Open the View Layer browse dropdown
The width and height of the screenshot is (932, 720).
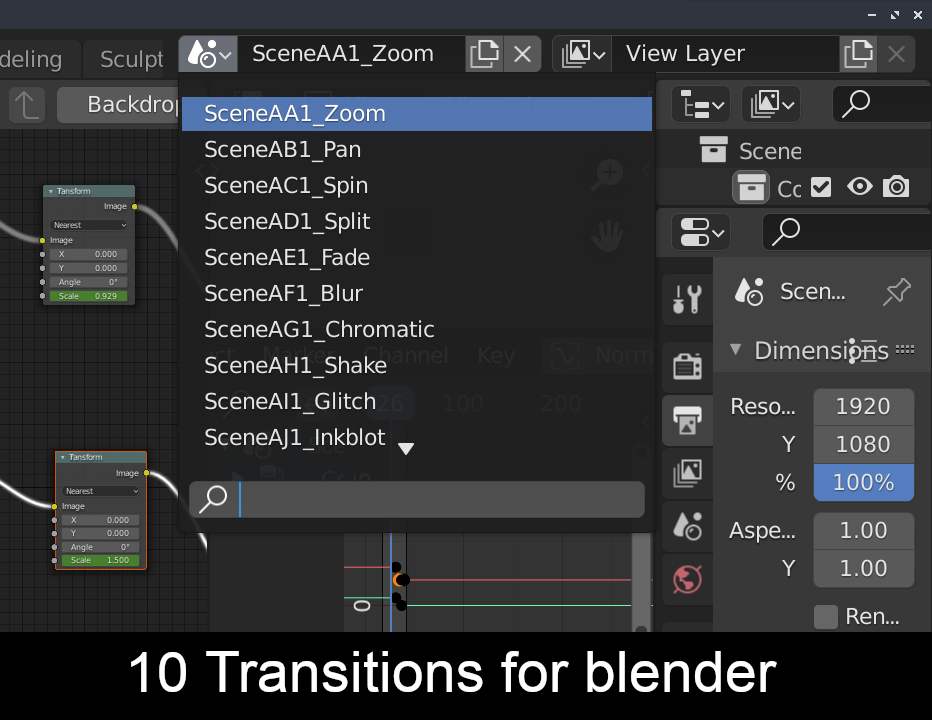tap(582, 54)
